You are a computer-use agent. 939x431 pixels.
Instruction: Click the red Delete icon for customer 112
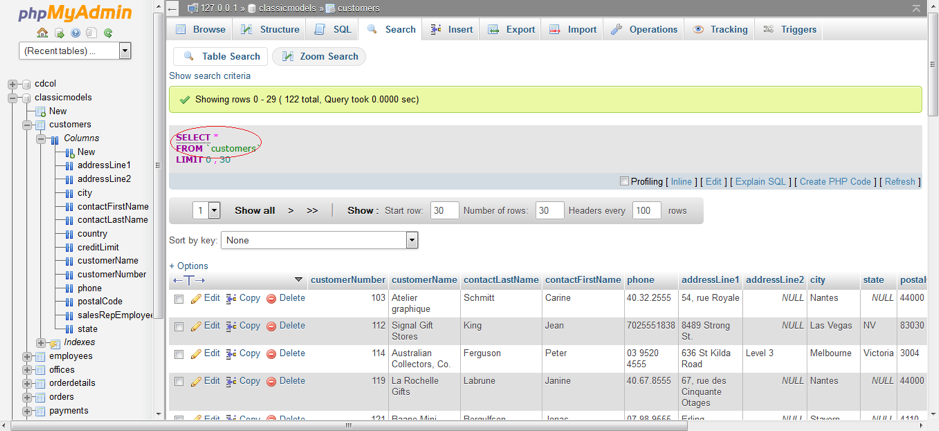[271, 326]
